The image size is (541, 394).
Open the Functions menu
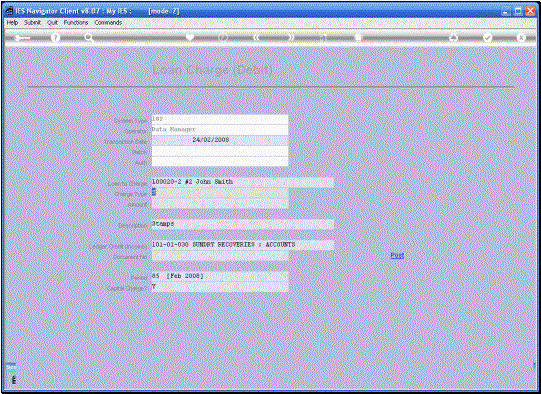click(x=76, y=22)
